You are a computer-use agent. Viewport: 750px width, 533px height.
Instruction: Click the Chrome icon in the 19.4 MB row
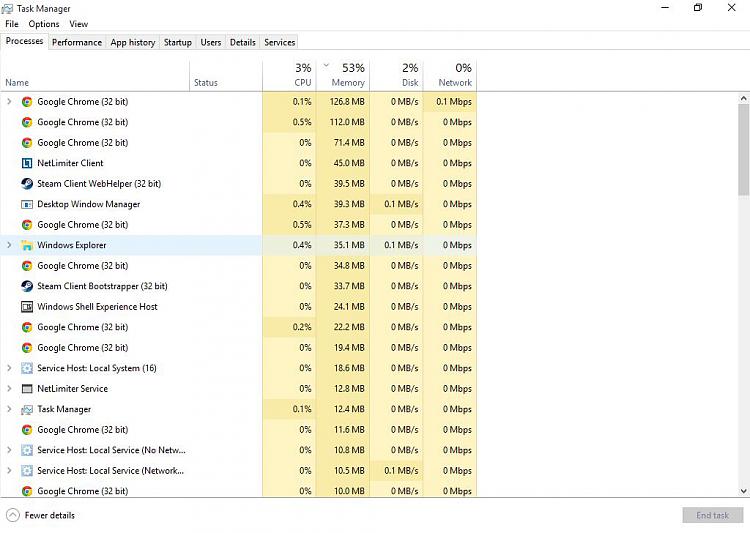(27, 348)
